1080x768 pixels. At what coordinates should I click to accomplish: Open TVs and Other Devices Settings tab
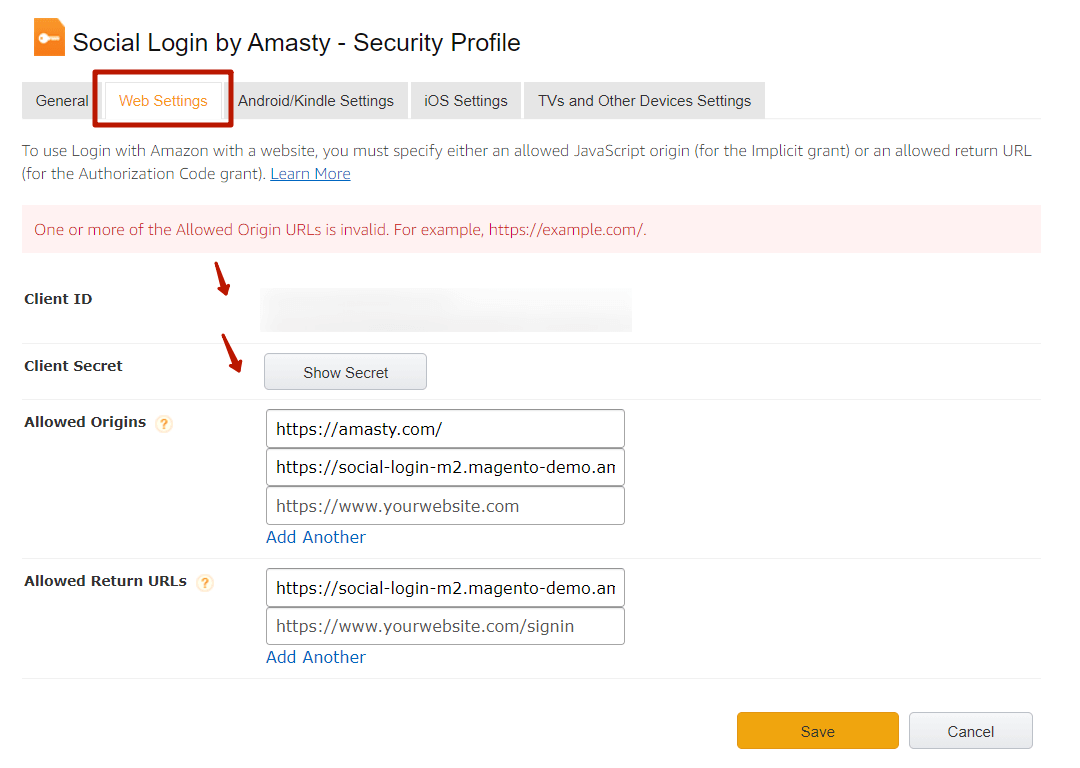click(644, 101)
